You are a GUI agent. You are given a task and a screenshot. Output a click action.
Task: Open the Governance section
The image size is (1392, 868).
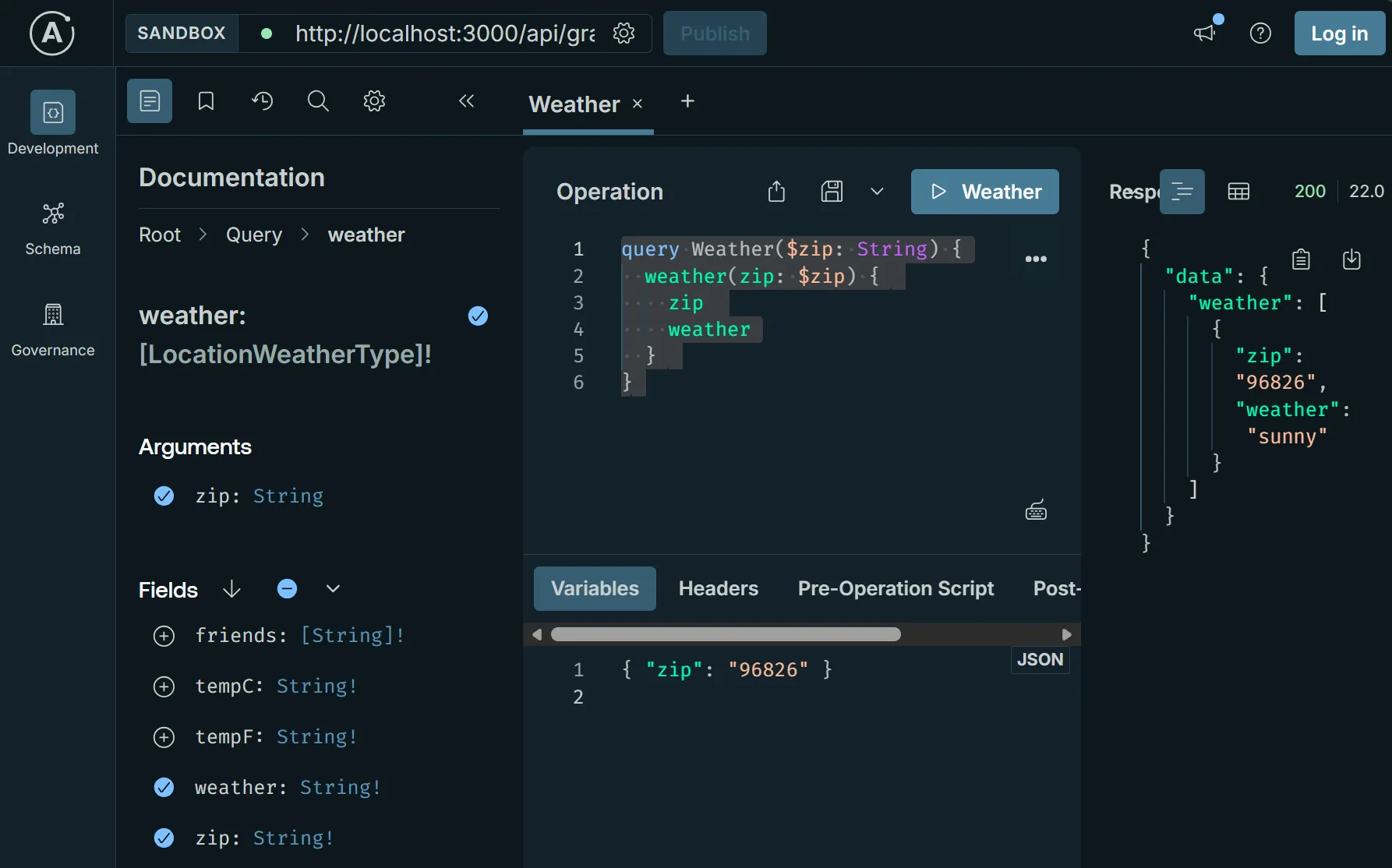[52, 327]
